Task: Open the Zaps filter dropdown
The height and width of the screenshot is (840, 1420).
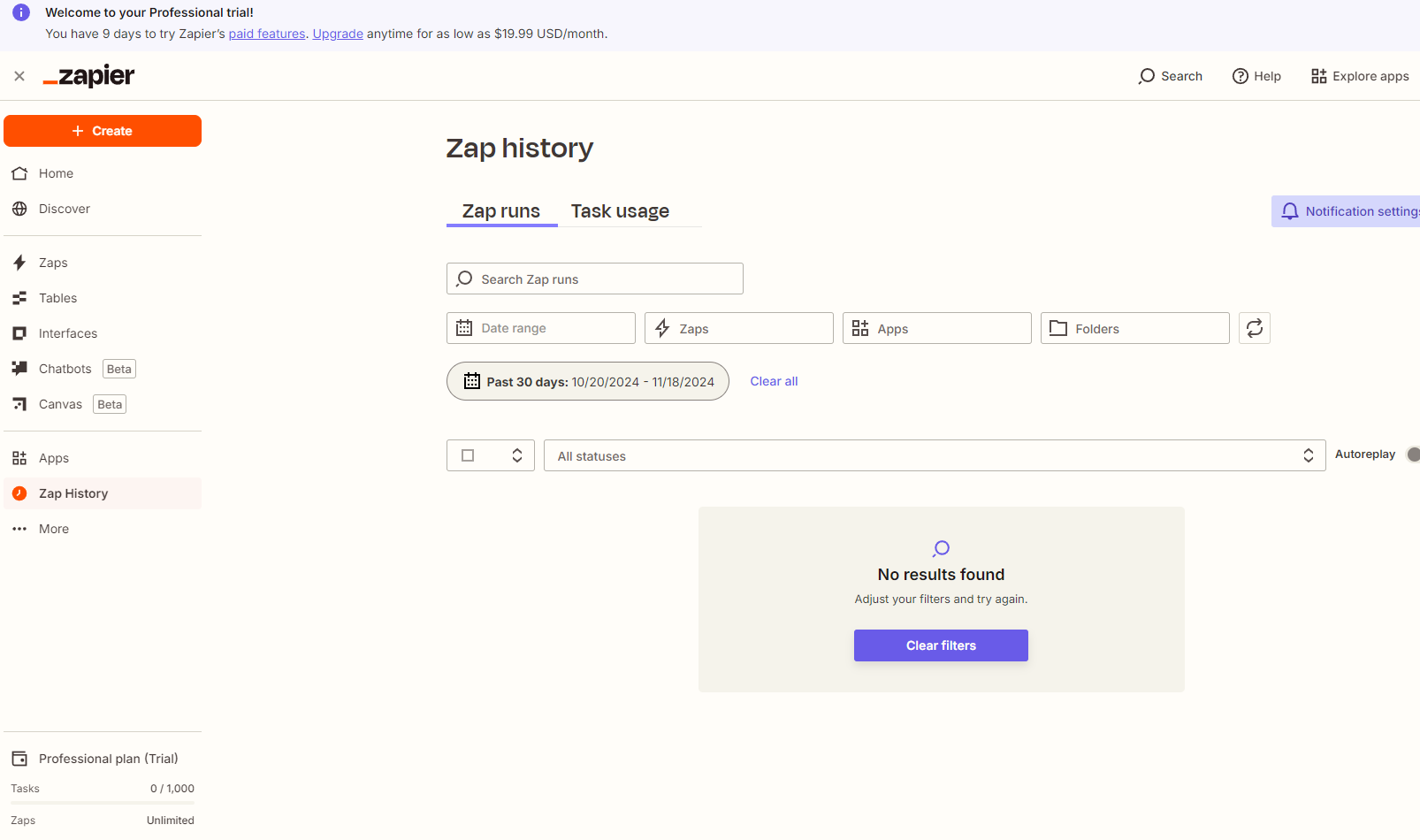Action: click(x=739, y=328)
